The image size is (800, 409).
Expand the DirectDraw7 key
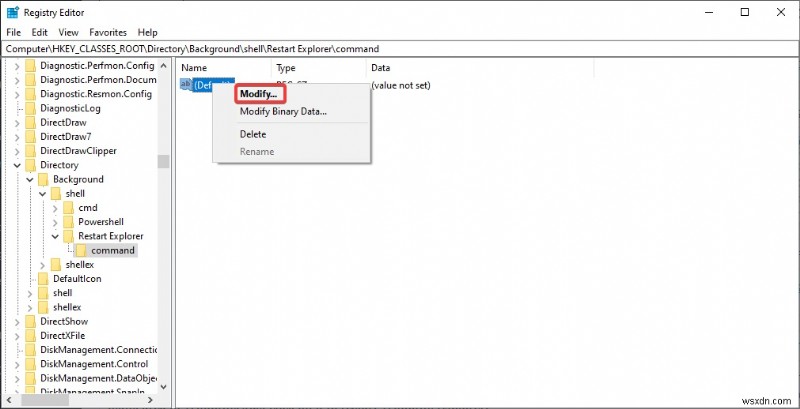[17, 137]
